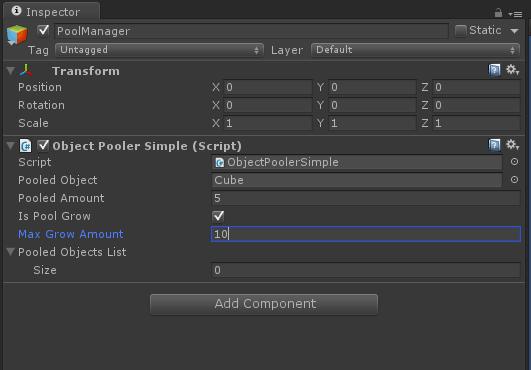Open object picker for Script field
The image size is (531, 370).
514,162
